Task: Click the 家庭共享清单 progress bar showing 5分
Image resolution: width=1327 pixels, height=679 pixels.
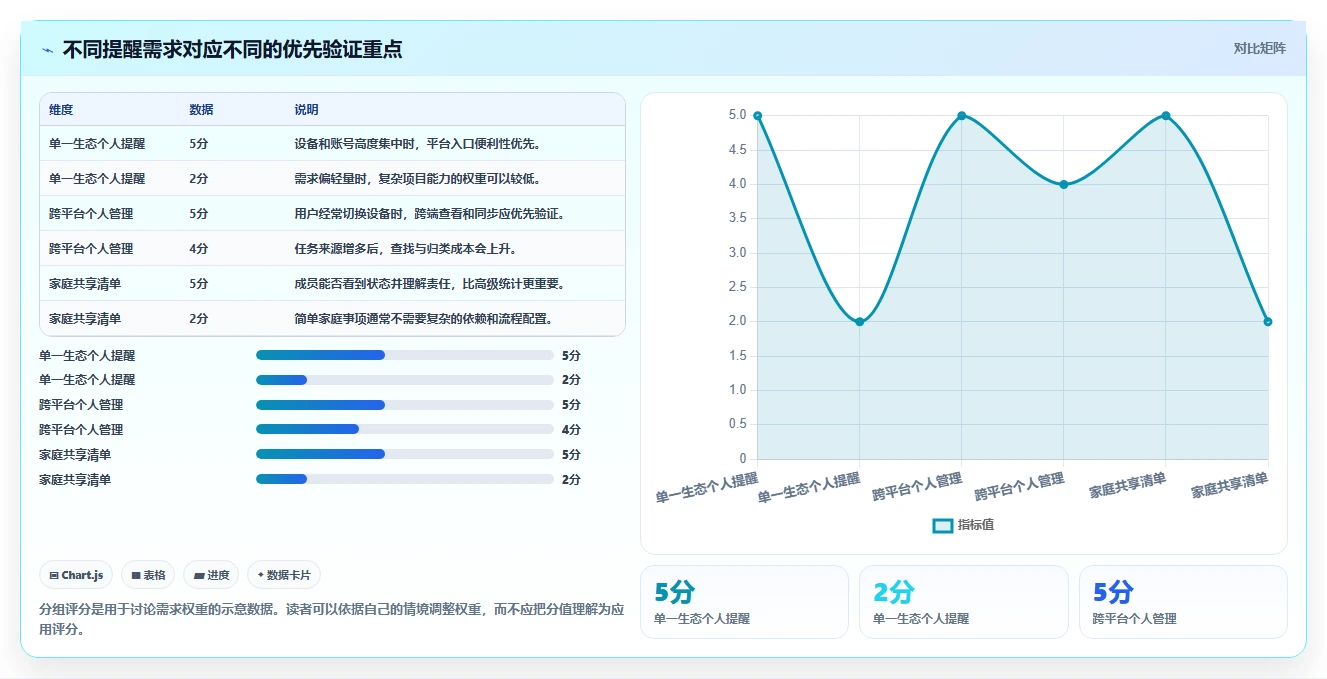Action: pos(405,455)
